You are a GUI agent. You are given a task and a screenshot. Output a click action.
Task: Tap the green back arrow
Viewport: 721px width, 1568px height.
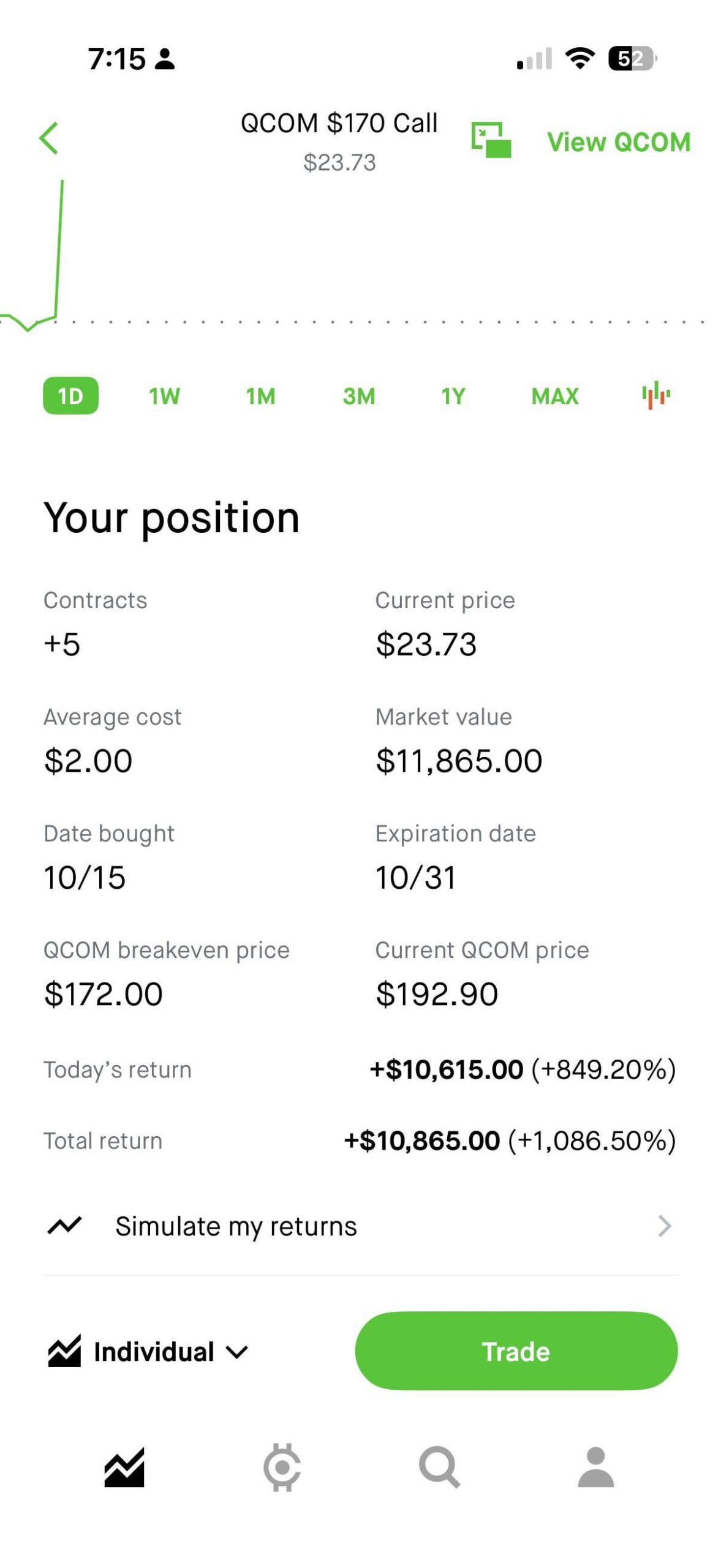coord(48,138)
